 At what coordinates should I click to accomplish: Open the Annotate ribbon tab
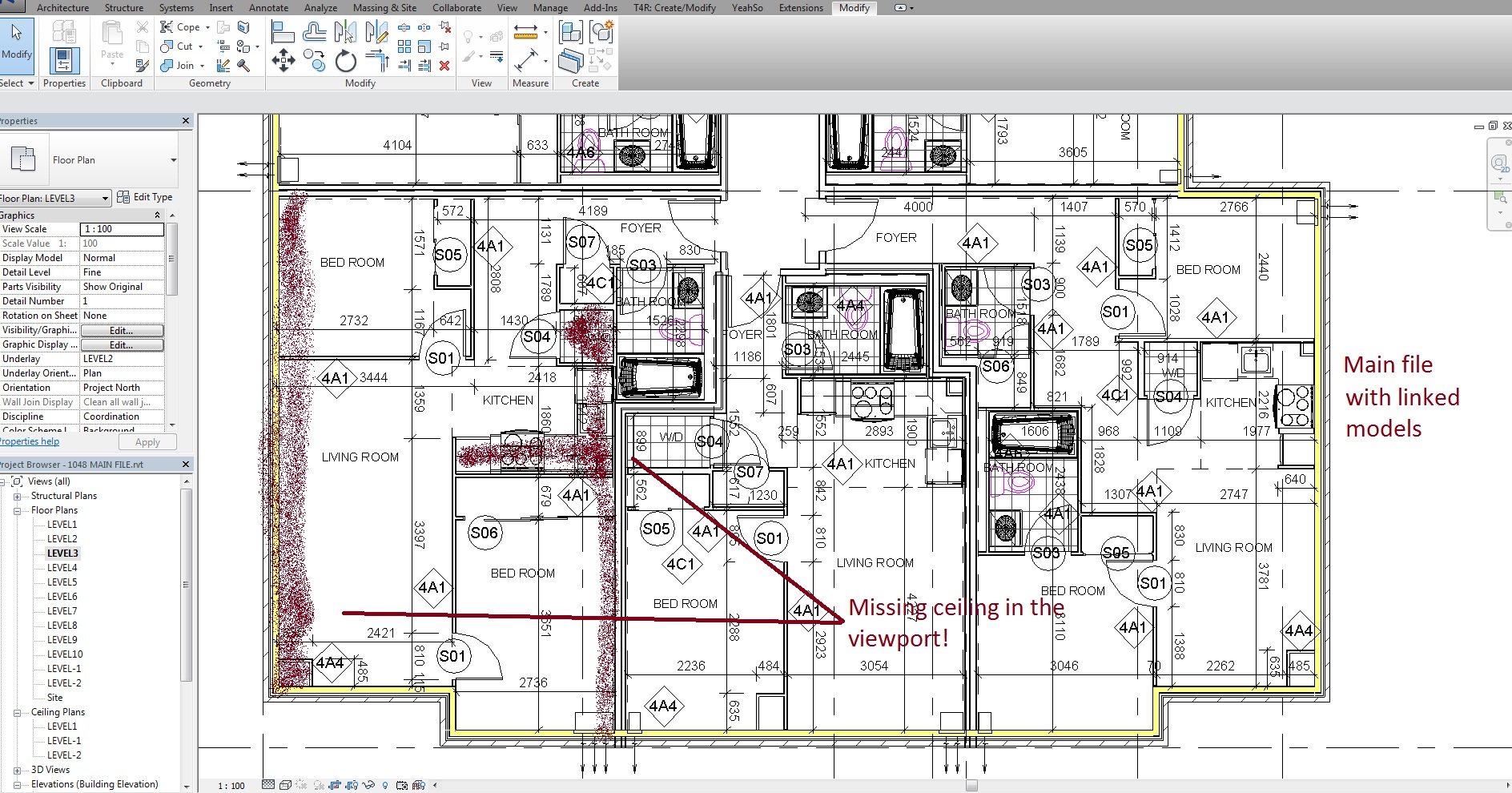click(268, 8)
